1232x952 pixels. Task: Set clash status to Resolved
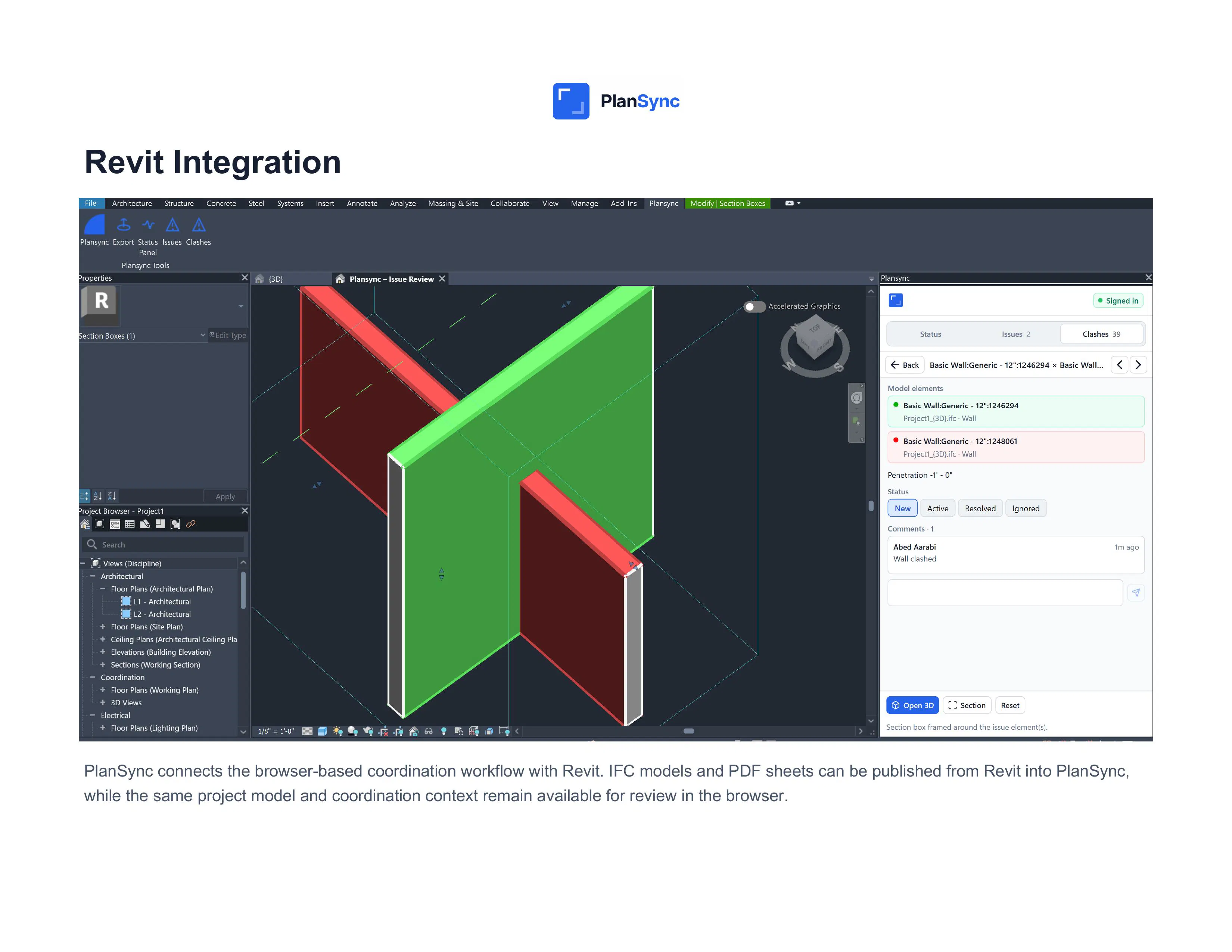coord(980,508)
